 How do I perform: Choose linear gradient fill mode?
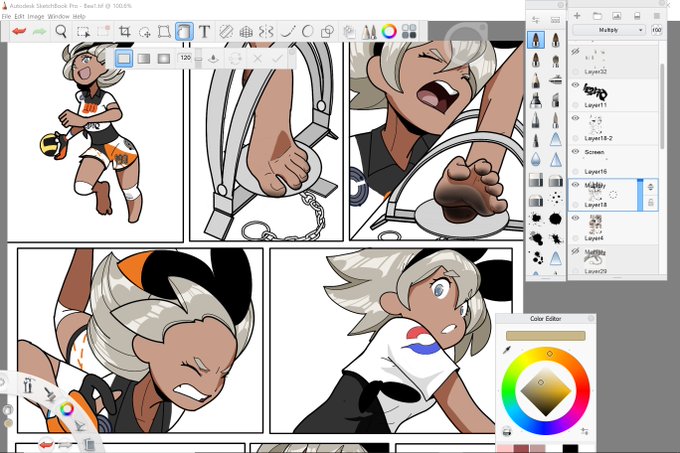coord(144,58)
